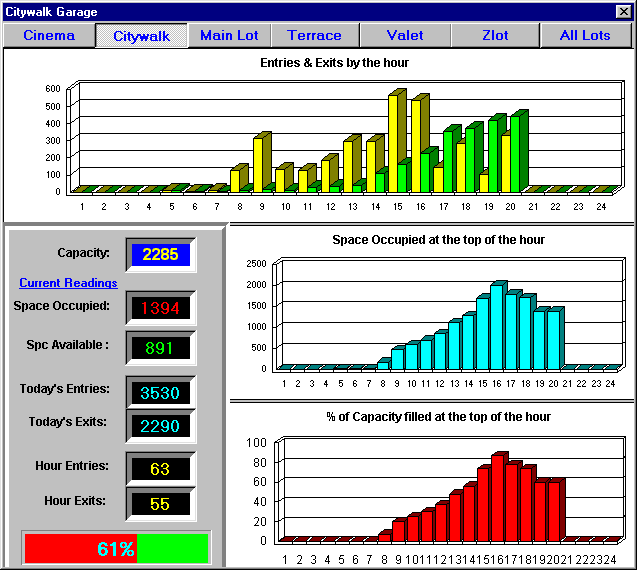Image resolution: width=637 pixels, height=570 pixels.
Task: Click the Capacity value 2285
Action: point(160,255)
